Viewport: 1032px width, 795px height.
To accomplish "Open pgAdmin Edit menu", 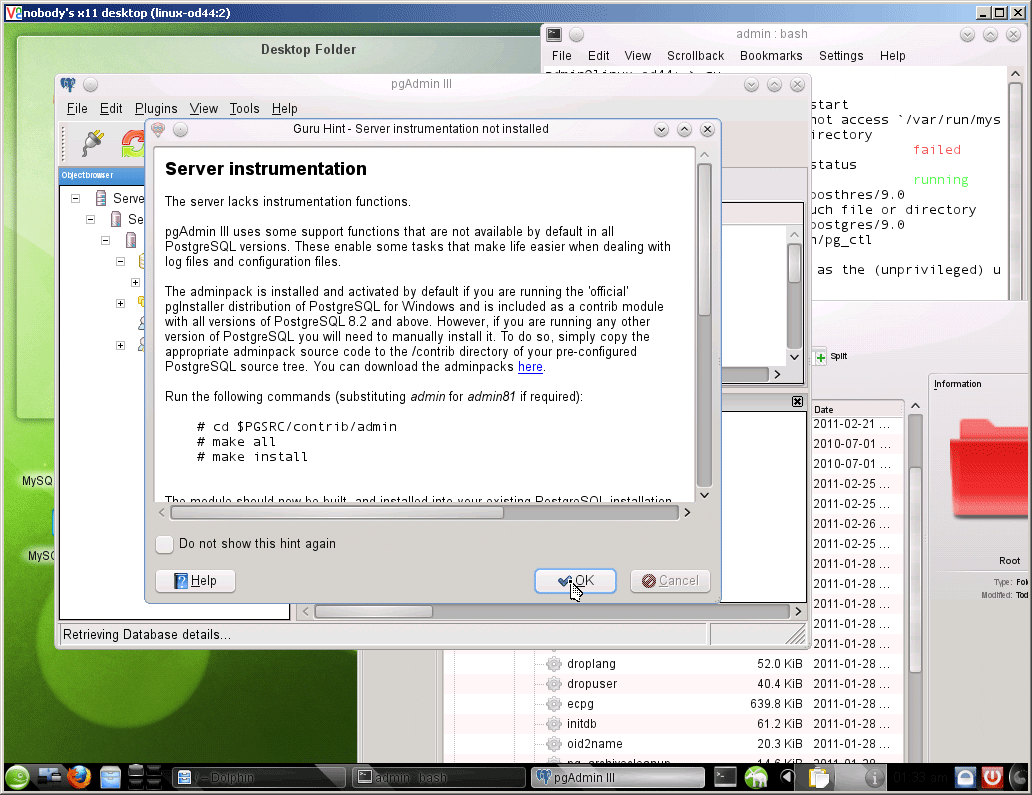I will coord(111,109).
